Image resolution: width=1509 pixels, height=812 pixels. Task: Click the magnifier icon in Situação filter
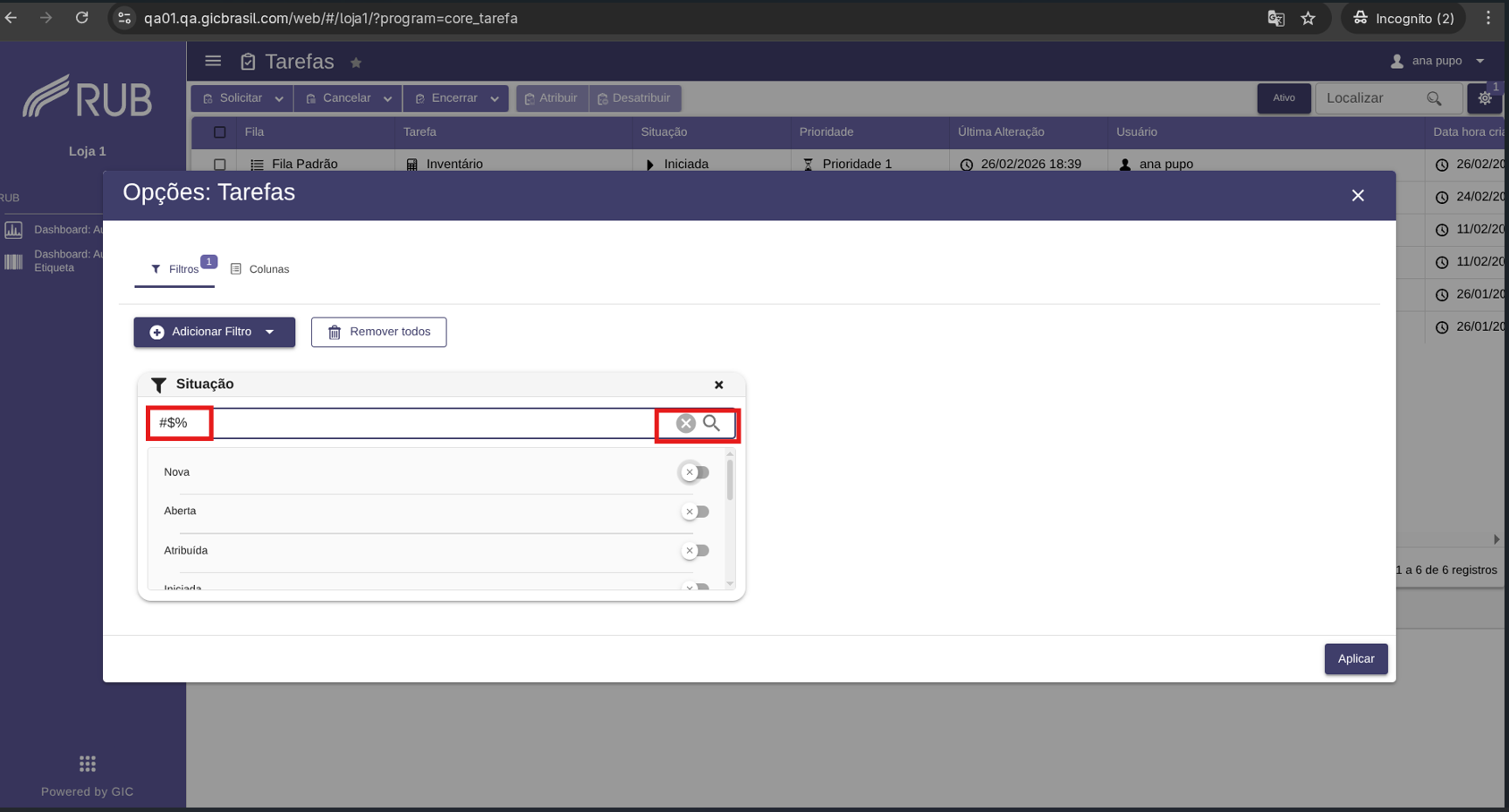[x=712, y=423]
